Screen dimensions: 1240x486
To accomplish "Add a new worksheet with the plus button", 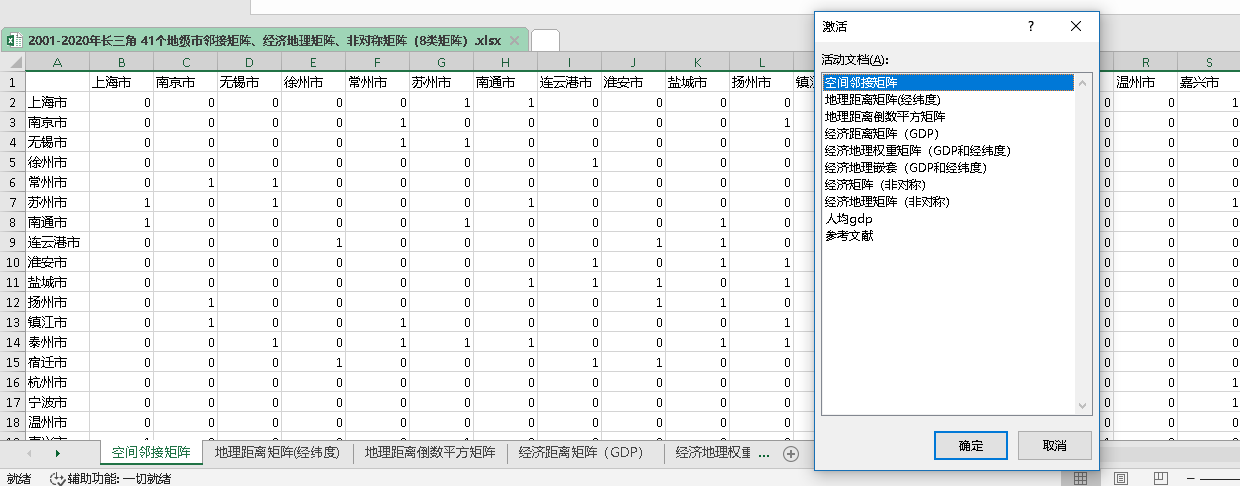I will click(x=791, y=454).
